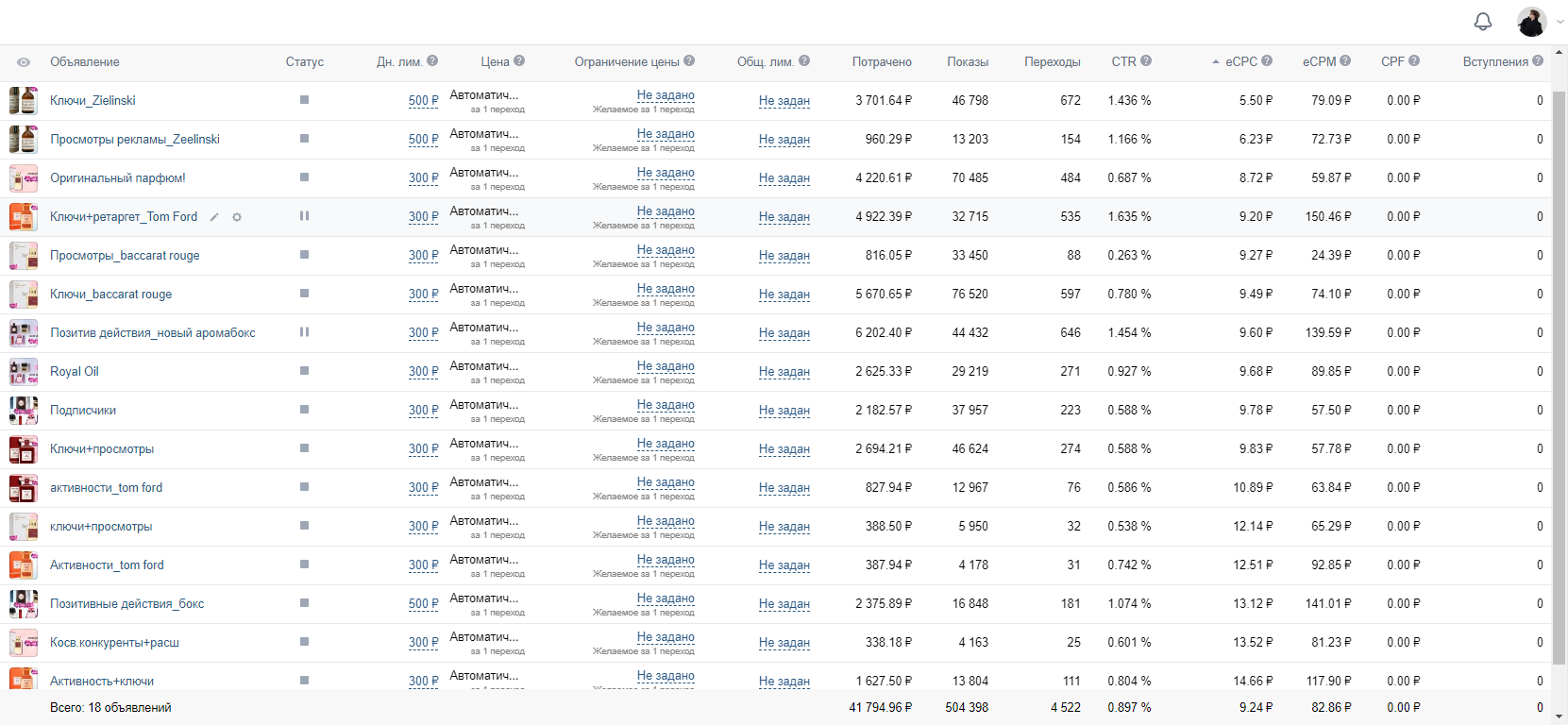Toggle paused status of Ключи+ретаргет_Tom Ford ad
Viewport: 1568px width, 725px height.
pyautogui.click(x=304, y=216)
